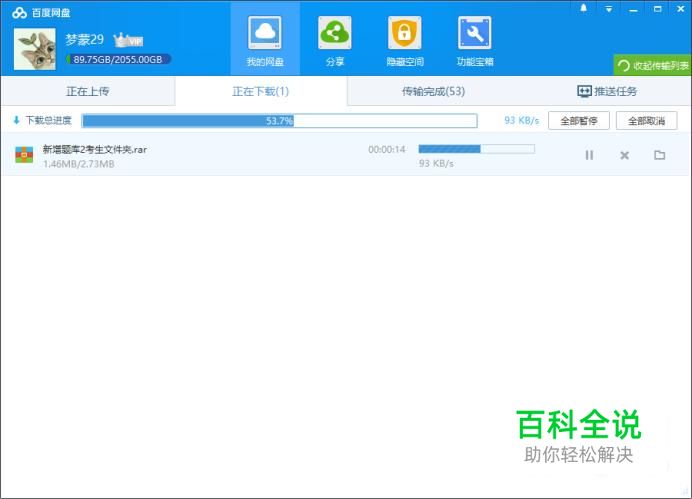Click 收起传输列表 green button

point(652,65)
